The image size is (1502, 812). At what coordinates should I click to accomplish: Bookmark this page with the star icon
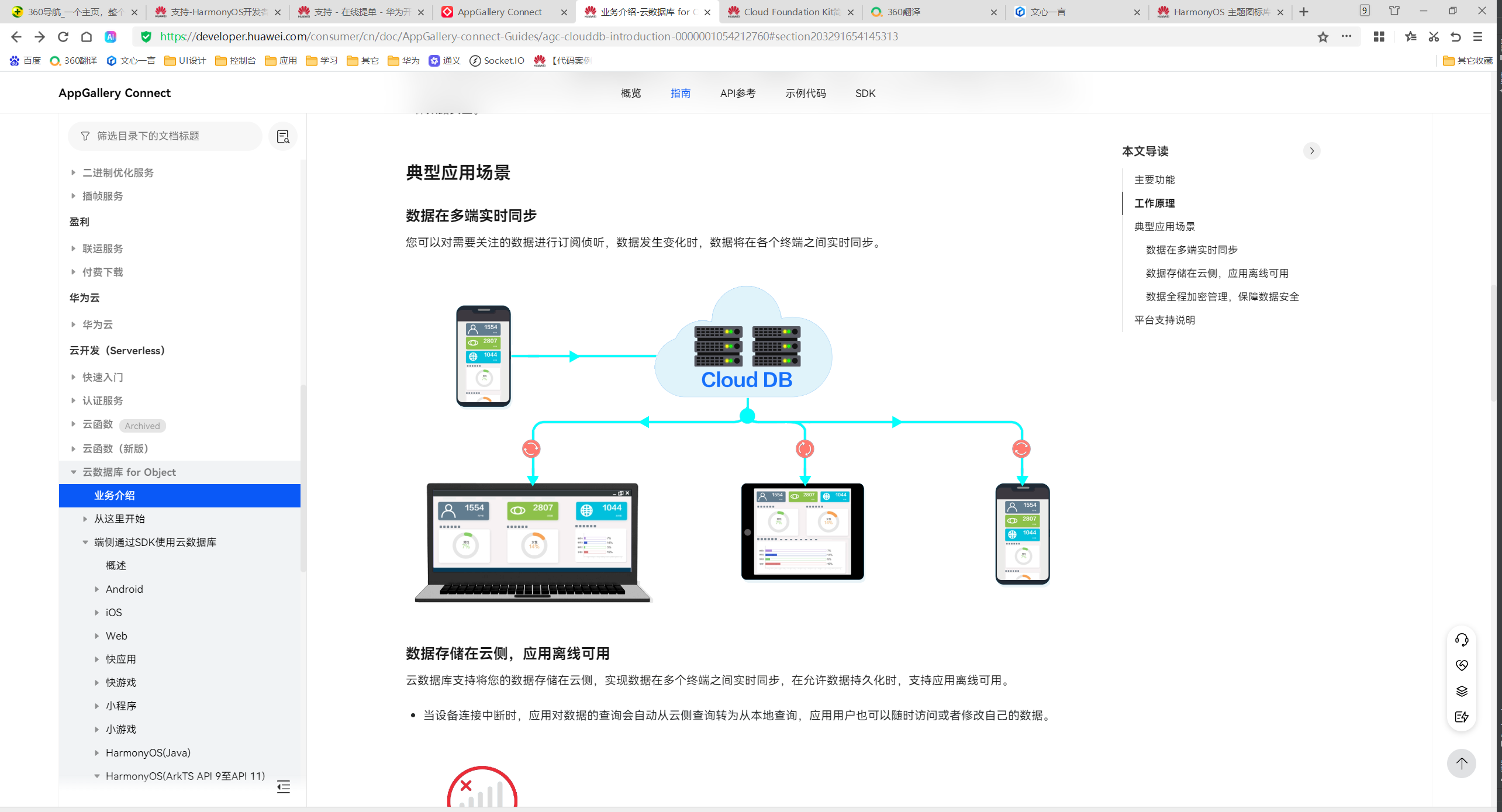point(1323,37)
